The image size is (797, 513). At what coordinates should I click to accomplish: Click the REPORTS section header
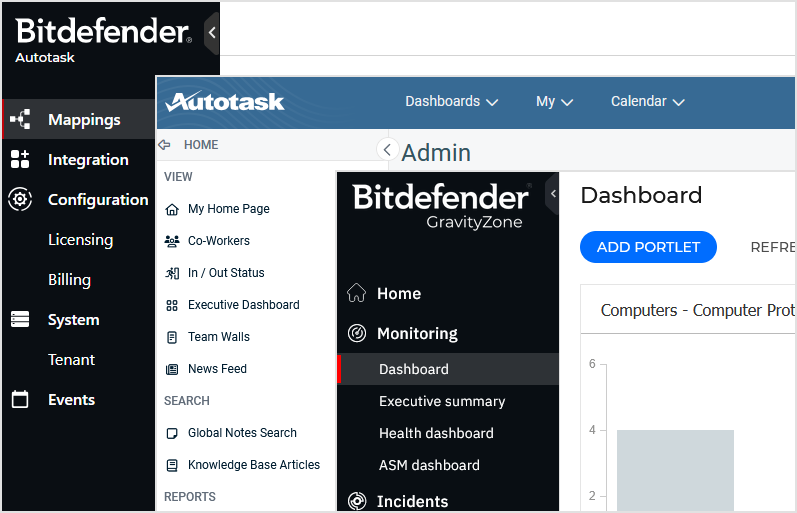[x=190, y=497]
